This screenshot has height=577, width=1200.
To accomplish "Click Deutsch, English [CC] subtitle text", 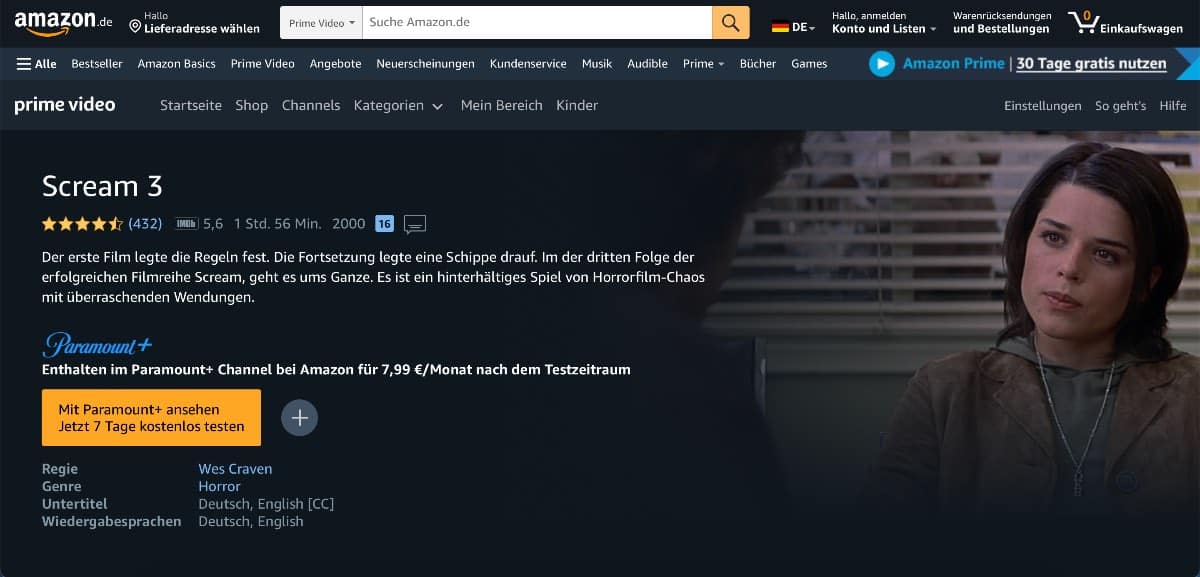I will click(266, 504).
